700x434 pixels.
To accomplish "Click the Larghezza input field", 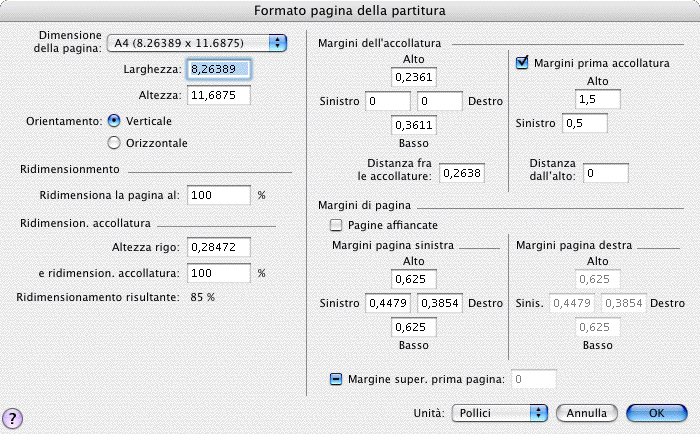I will (x=217, y=69).
